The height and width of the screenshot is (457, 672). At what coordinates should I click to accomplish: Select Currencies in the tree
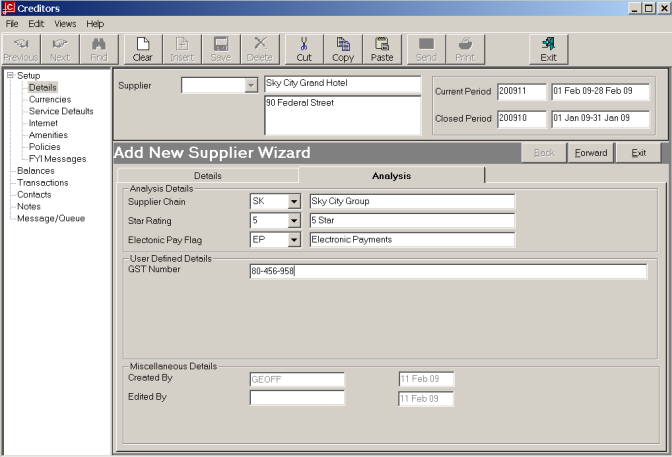pyautogui.click(x=50, y=99)
